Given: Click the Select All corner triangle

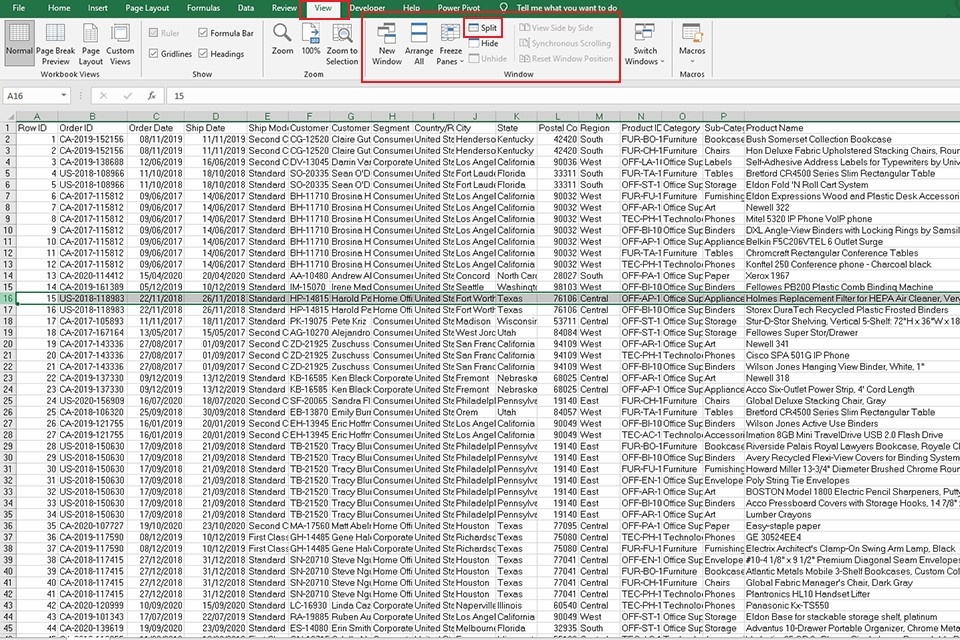Looking at the screenshot, I should (x=9, y=116).
